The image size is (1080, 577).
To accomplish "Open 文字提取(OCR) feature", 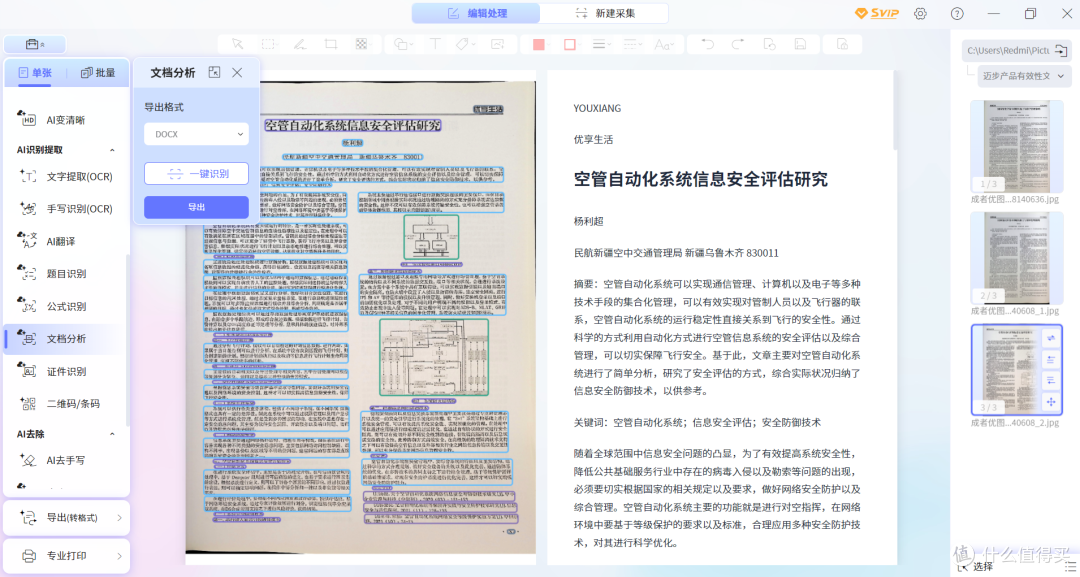I will click(x=65, y=176).
